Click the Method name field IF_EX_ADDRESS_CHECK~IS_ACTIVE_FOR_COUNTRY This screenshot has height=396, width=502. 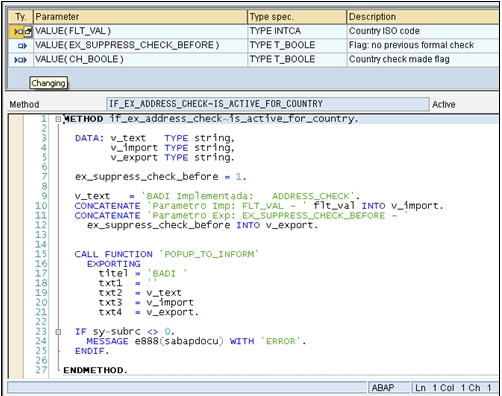click(268, 104)
